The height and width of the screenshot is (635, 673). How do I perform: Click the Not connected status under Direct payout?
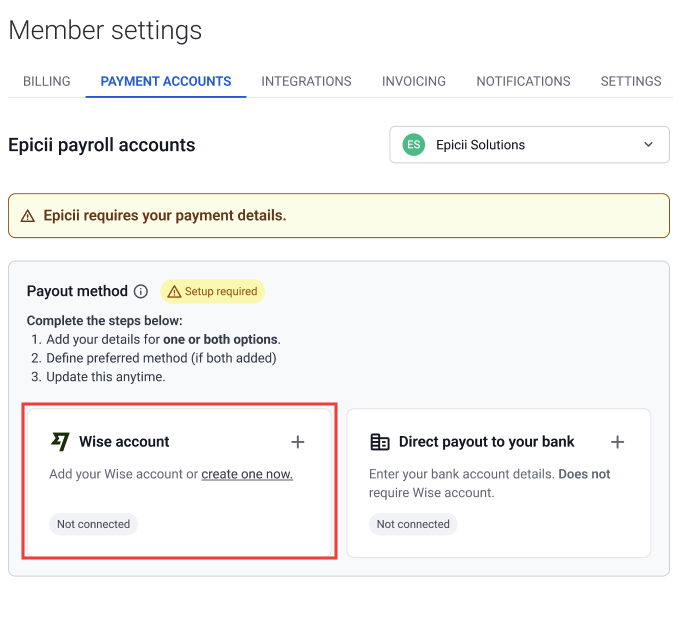point(413,524)
